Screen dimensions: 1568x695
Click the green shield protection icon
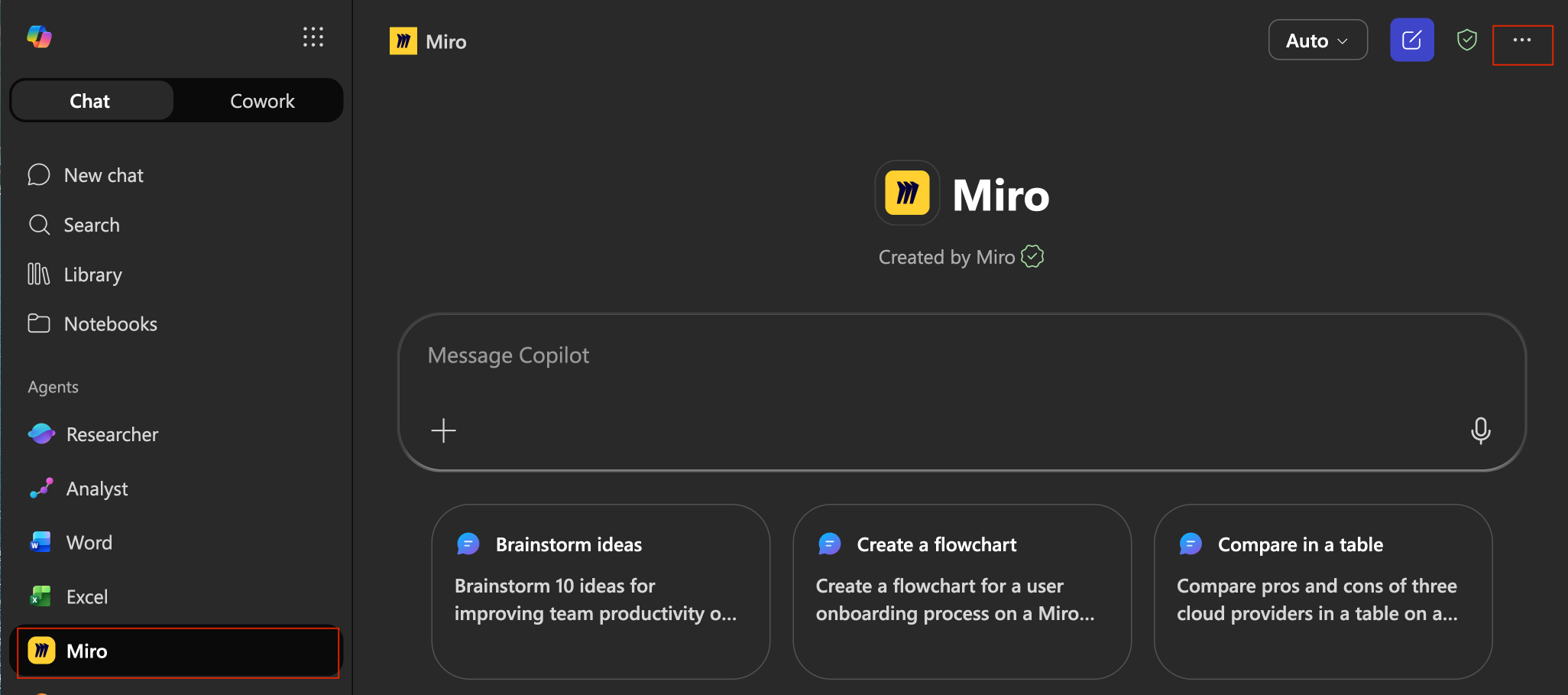(1467, 40)
